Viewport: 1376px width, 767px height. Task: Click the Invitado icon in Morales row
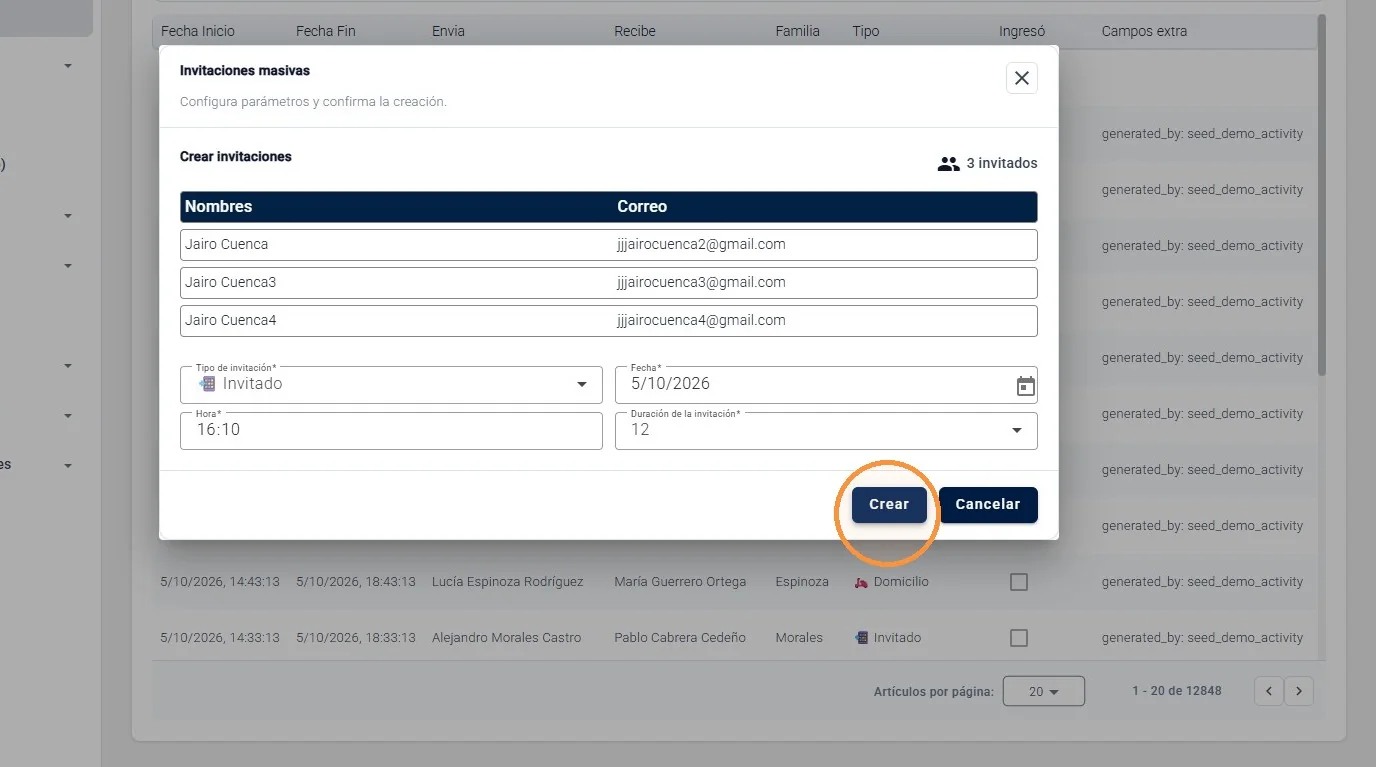861,638
